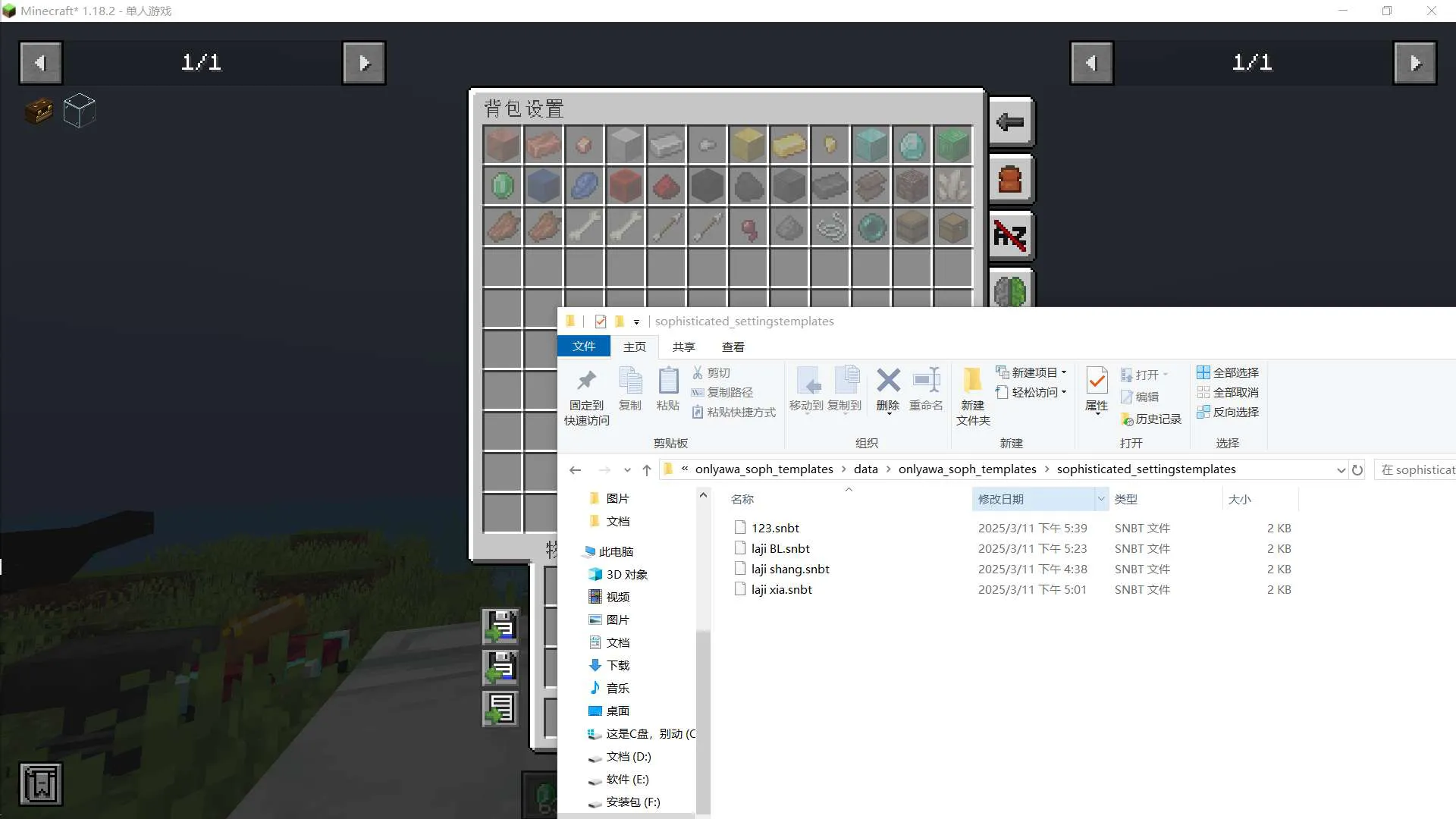Click the navigation pane scrollbar
Image resolution: width=1456 pixels, height=819 pixels.
703,720
